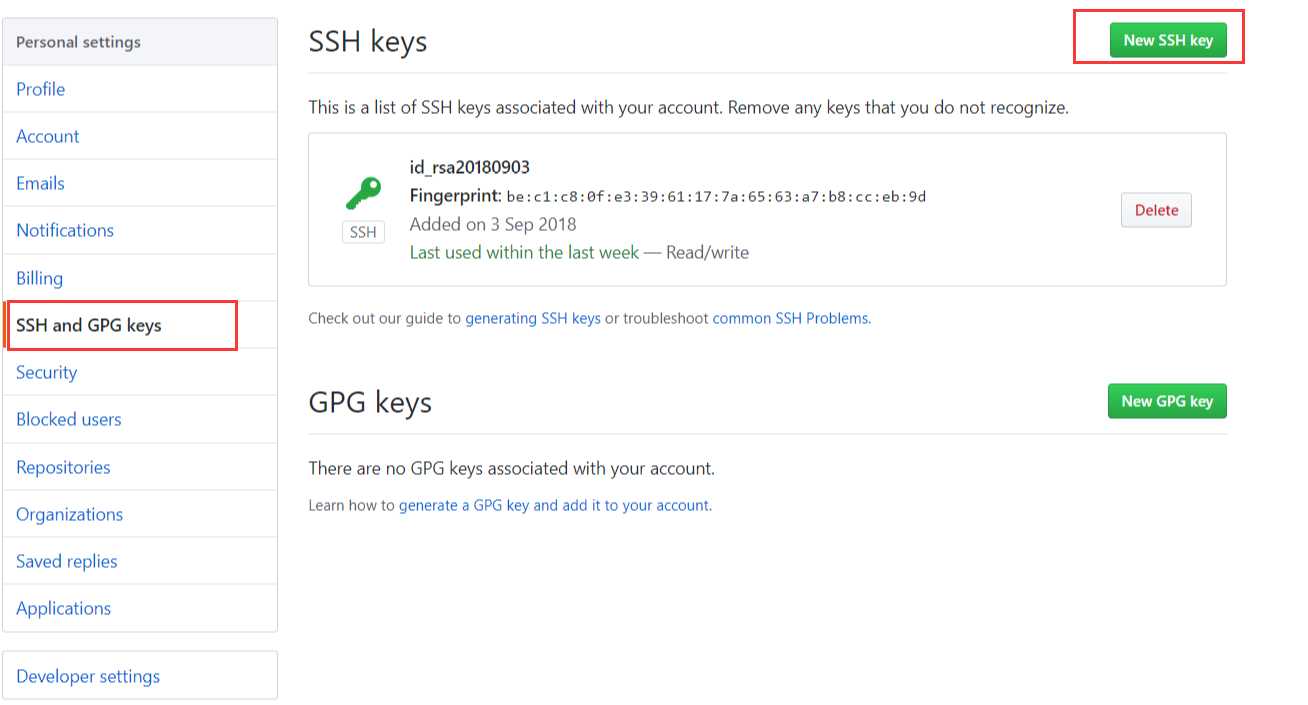
Task: Follow the generating SSH keys guide link
Action: click(x=533, y=318)
